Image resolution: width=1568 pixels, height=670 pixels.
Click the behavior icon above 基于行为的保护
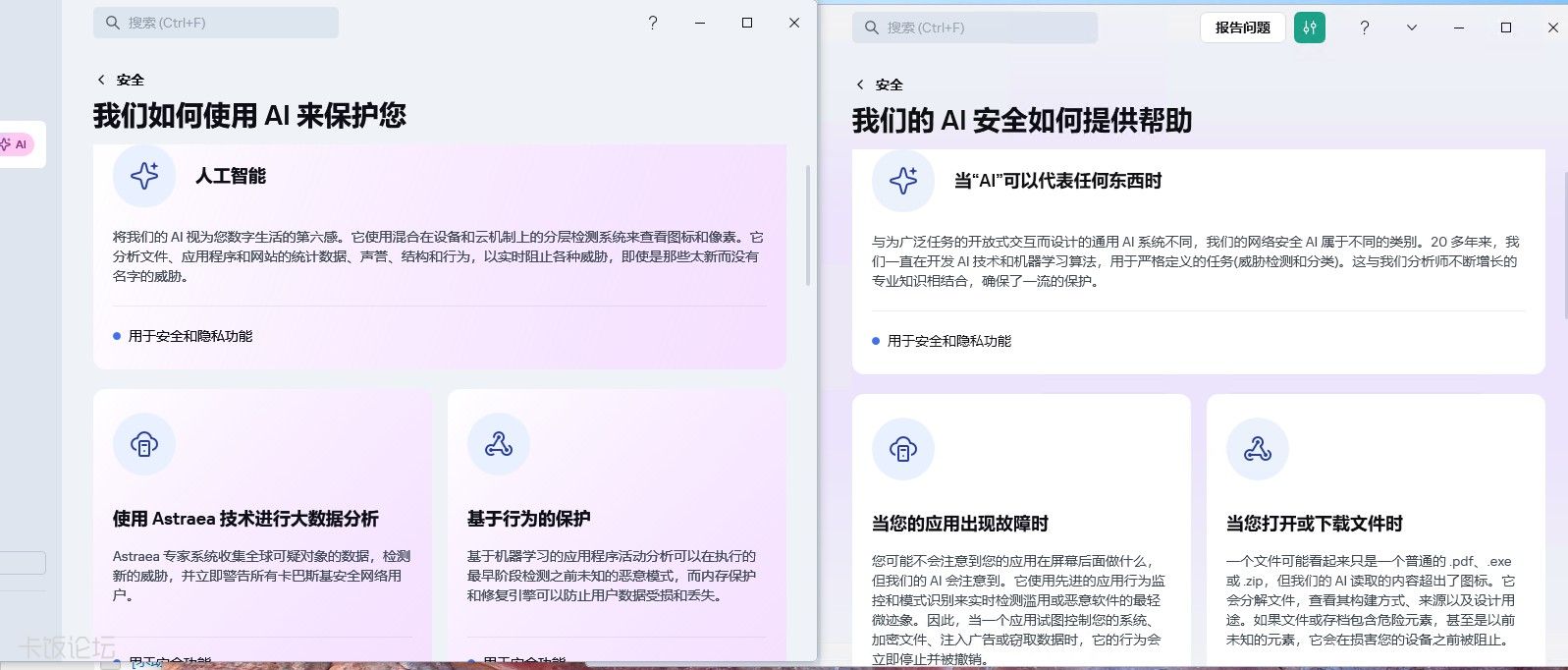coord(499,444)
